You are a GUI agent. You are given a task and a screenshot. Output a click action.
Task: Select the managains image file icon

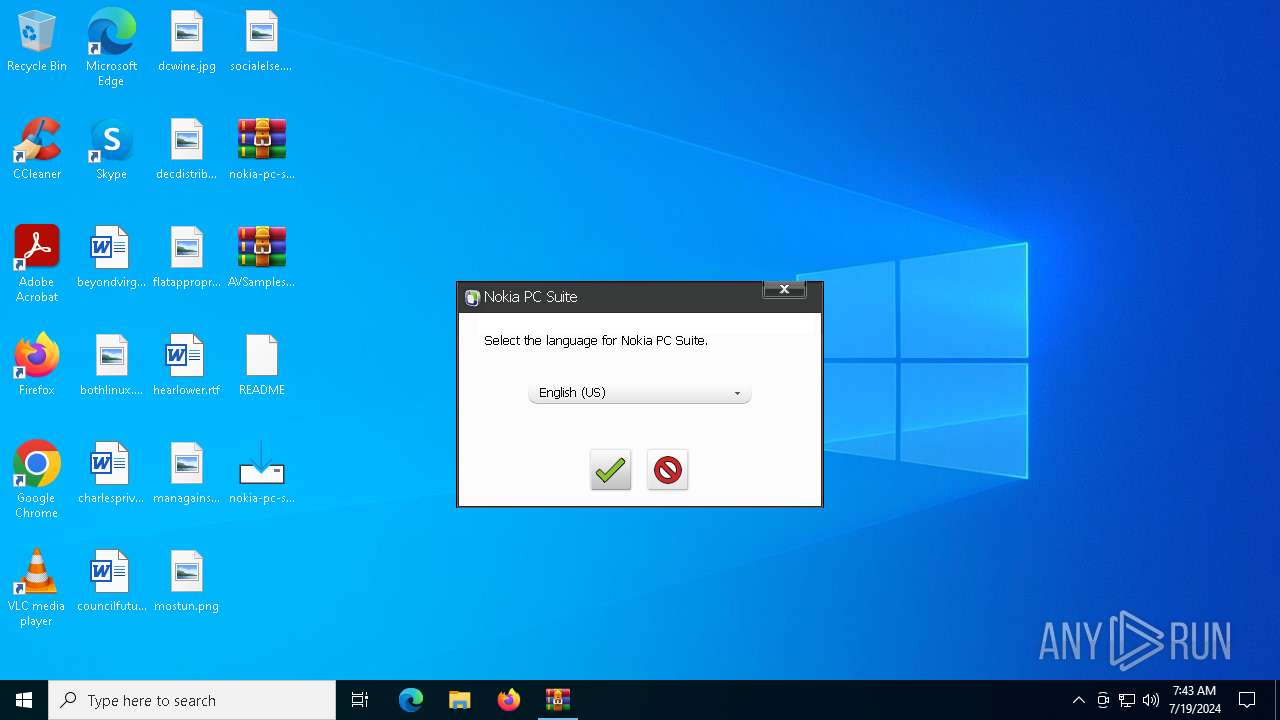click(187, 474)
